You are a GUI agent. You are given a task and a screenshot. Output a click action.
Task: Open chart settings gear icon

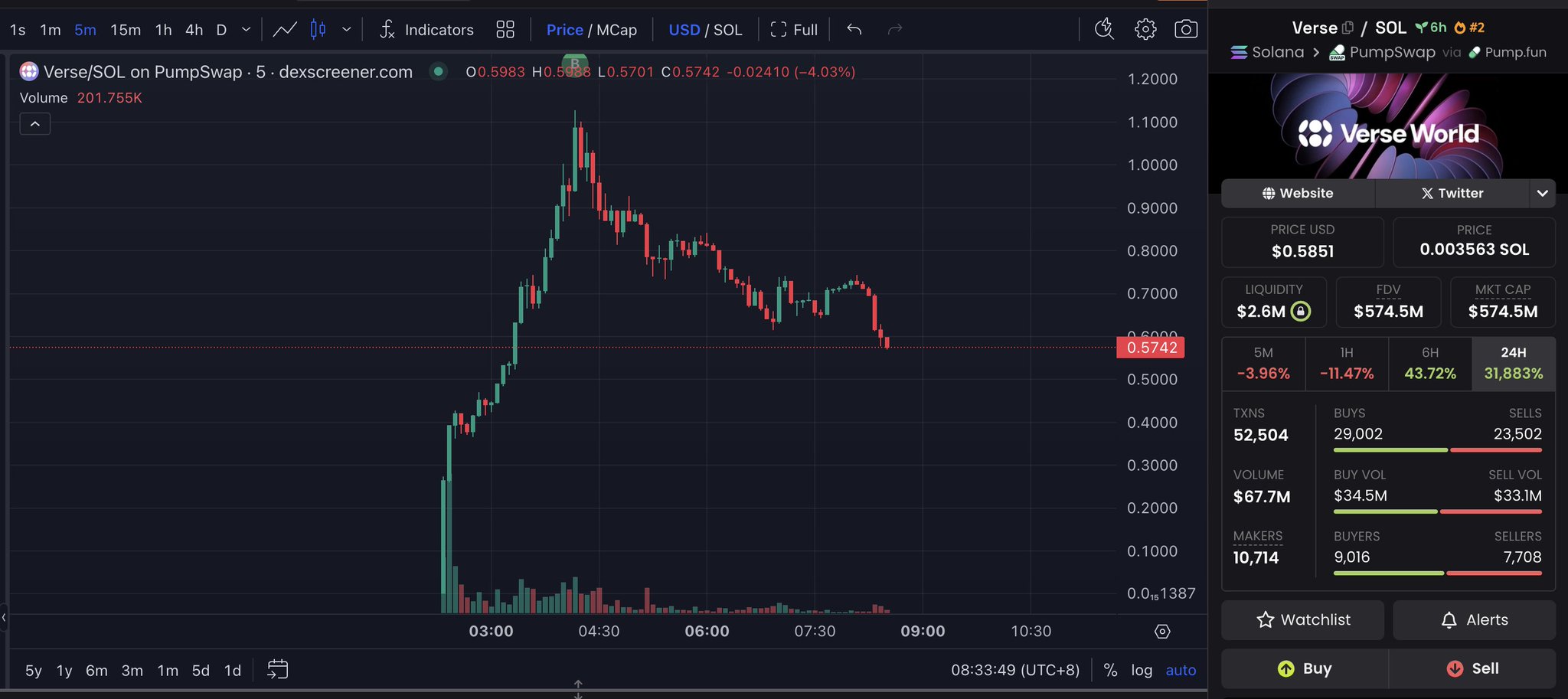click(x=1145, y=30)
